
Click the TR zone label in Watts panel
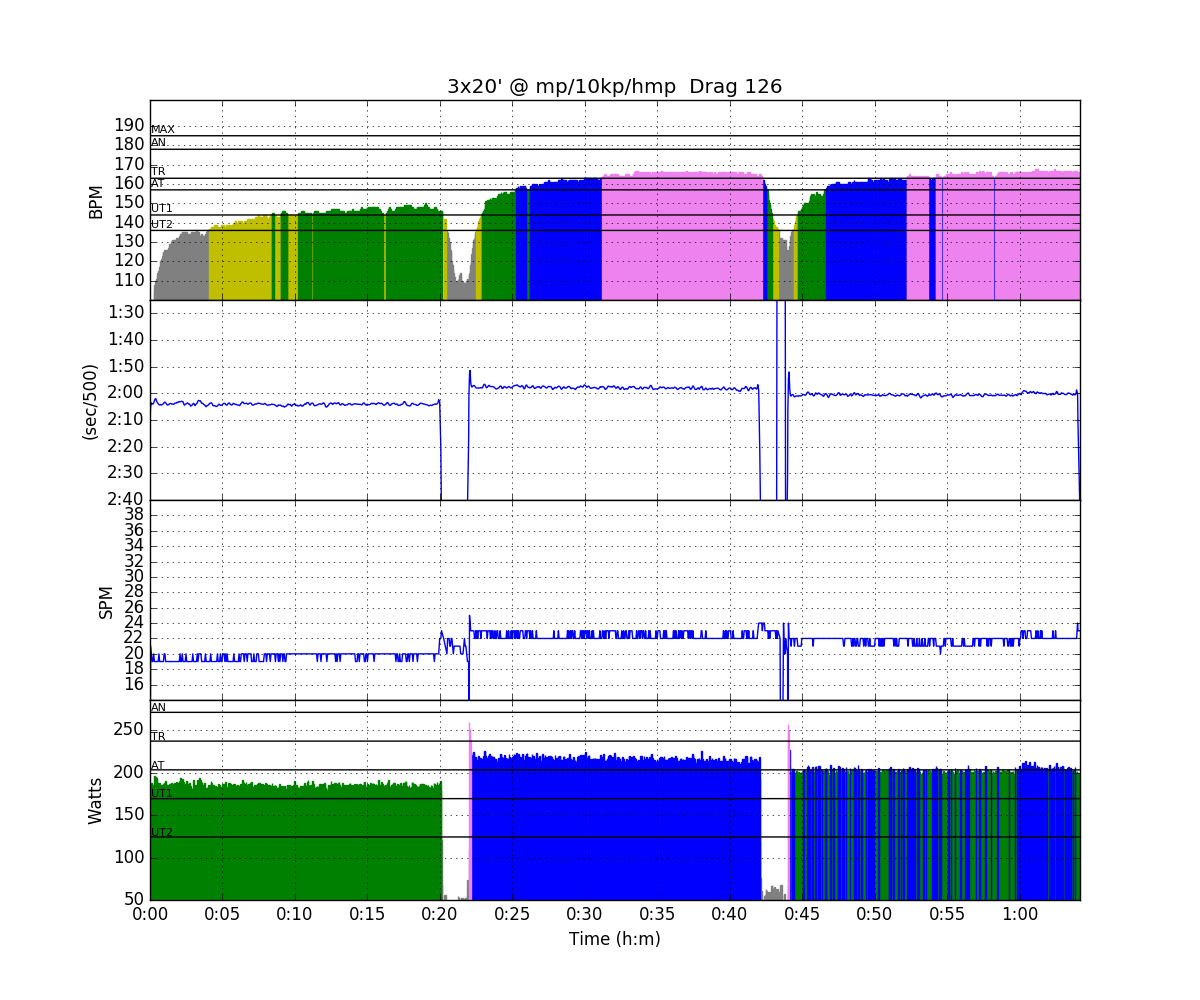158,736
